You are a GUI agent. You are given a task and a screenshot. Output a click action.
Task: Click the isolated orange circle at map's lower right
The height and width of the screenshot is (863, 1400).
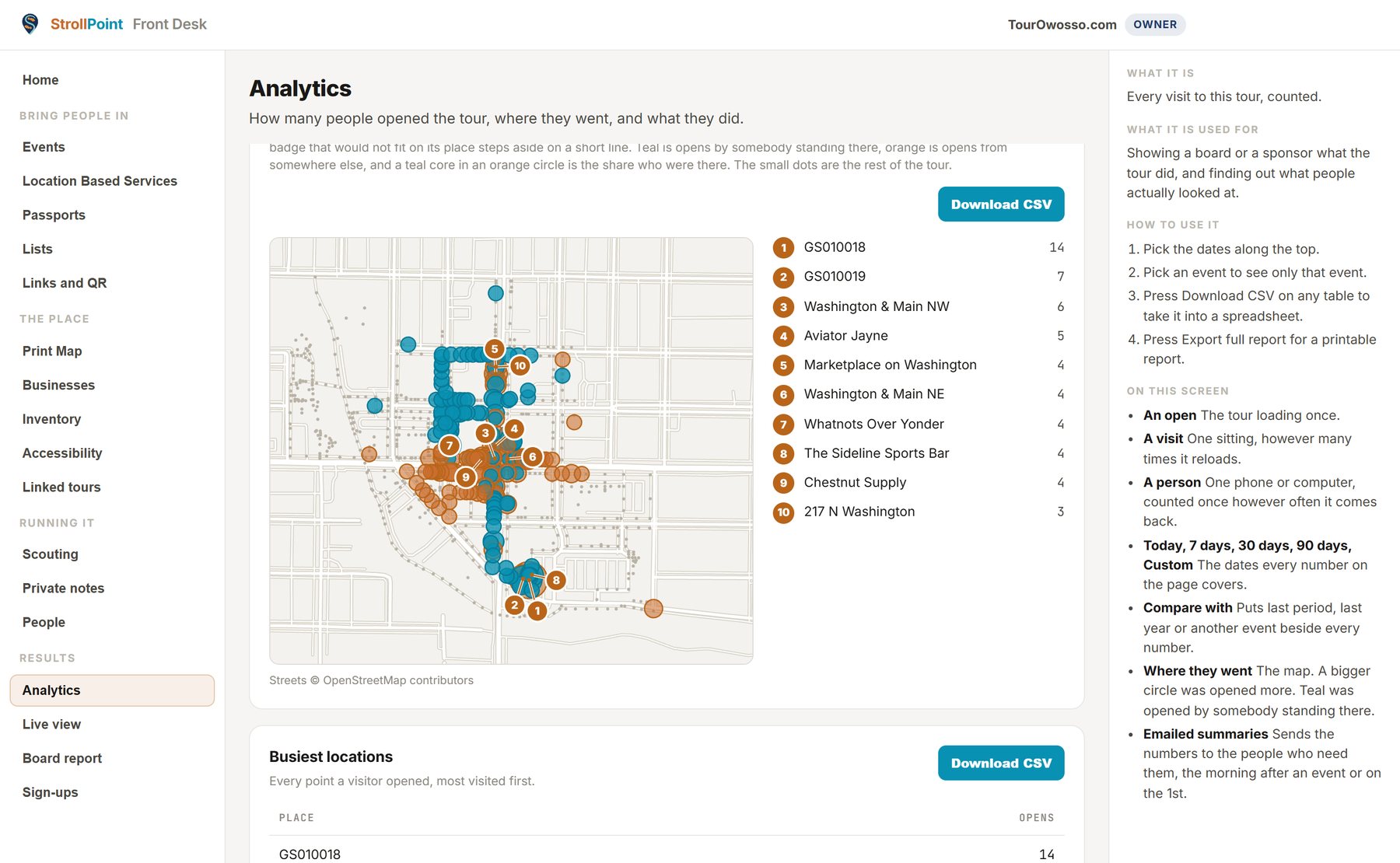pos(653,608)
